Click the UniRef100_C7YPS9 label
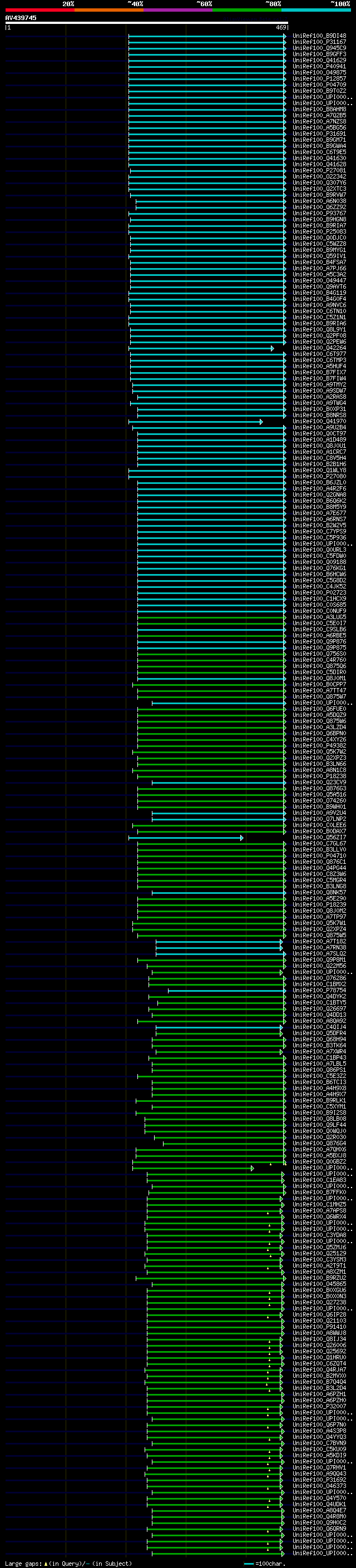Image resolution: width=356 pixels, height=1568 pixels. tap(319, 531)
